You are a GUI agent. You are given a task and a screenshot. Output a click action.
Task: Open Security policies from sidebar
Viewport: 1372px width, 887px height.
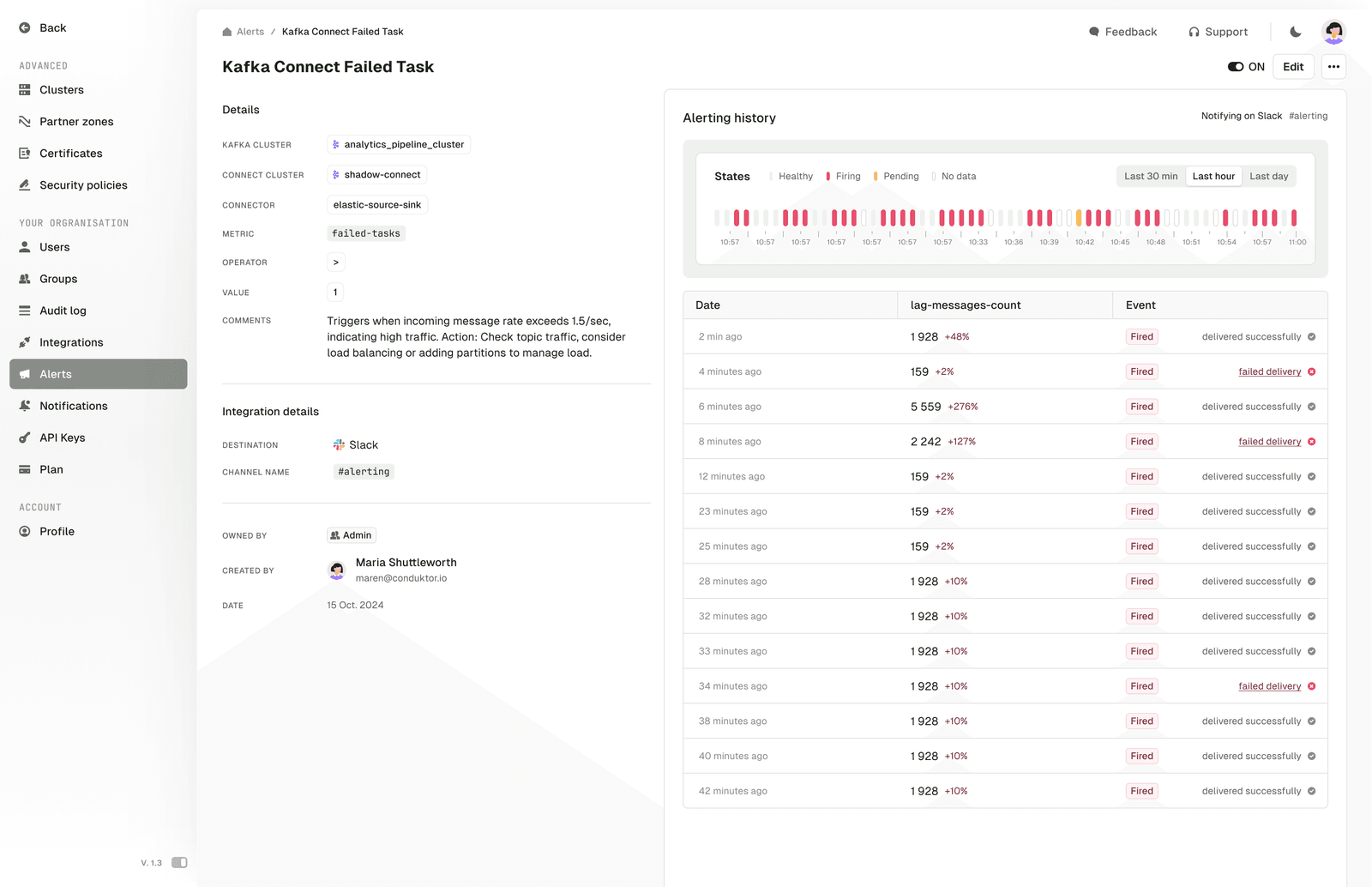point(82,184)
